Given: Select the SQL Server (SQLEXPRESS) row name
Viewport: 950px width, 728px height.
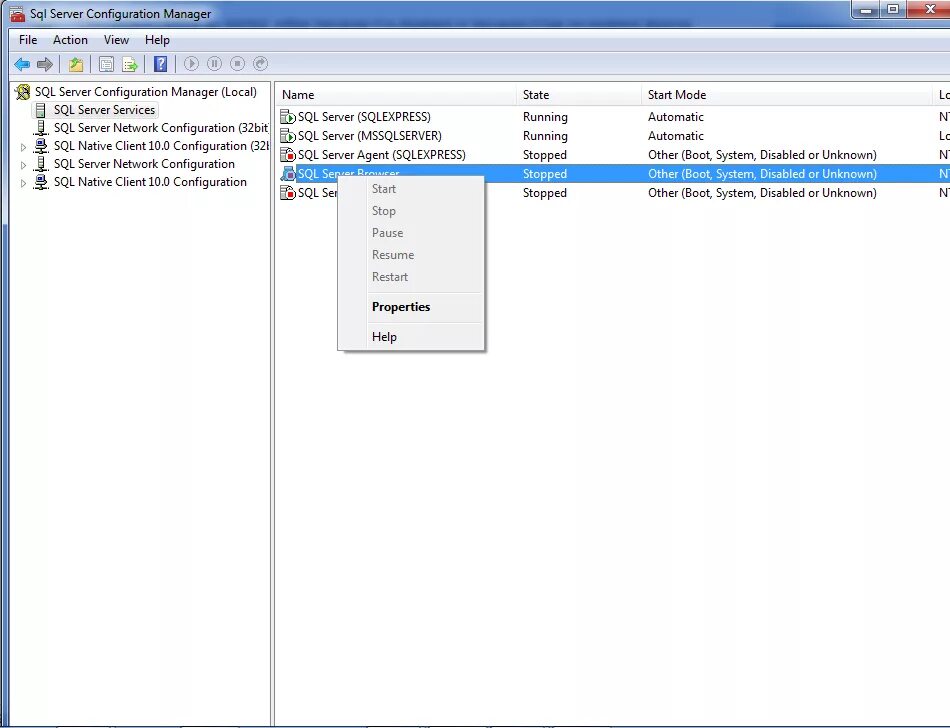Looking at the screenshot, I should pos(364,117).
